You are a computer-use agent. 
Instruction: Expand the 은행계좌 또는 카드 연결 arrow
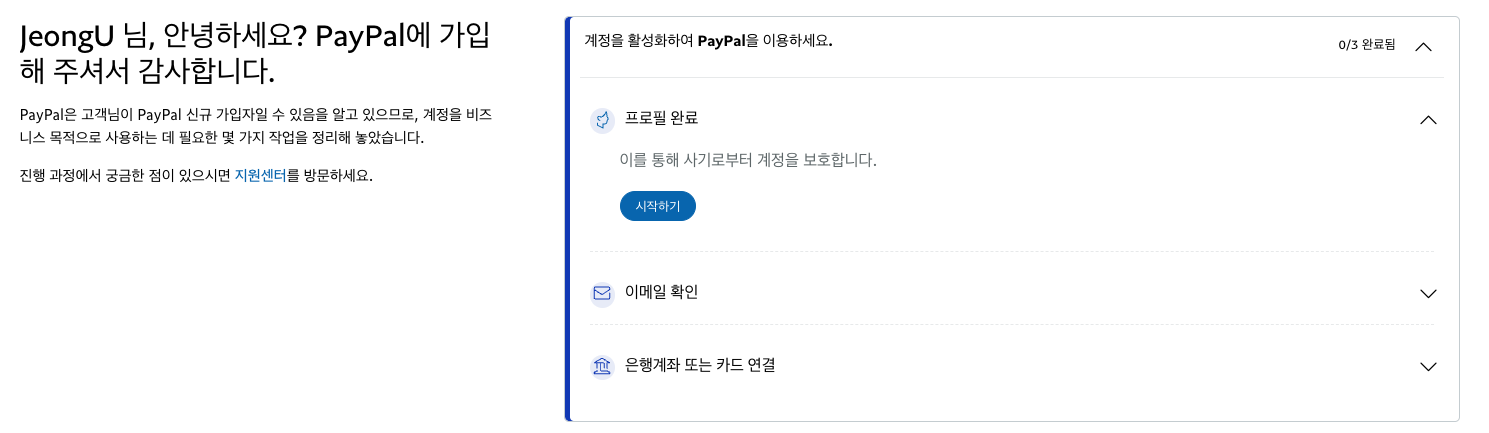pyautogui.click(x=1428, y=367)
